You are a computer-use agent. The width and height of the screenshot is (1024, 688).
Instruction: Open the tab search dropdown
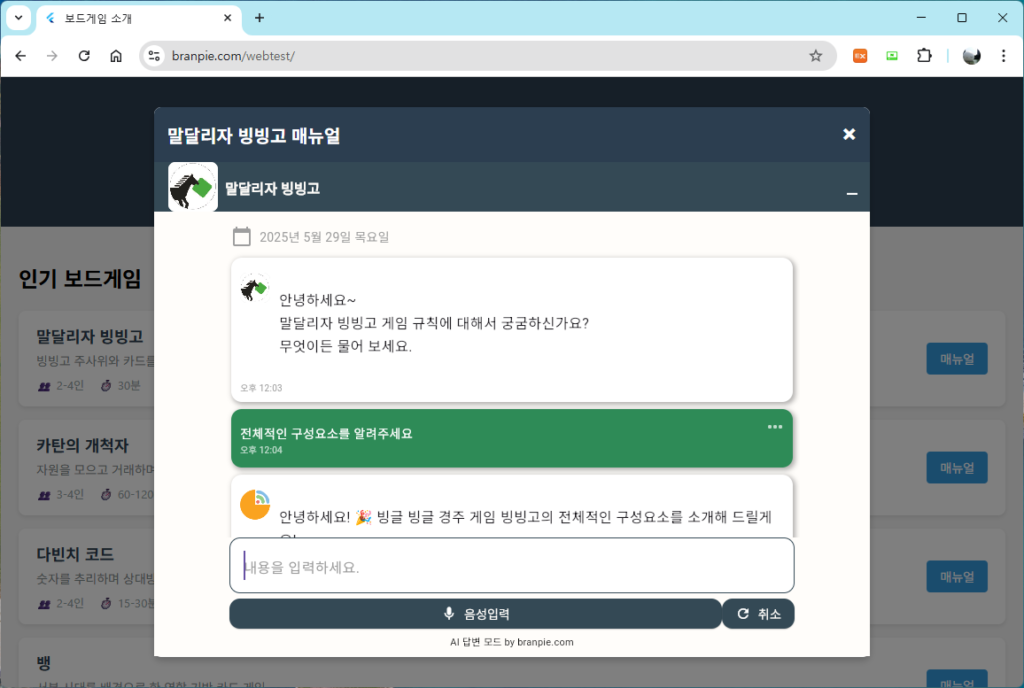(x=18, y=18)
